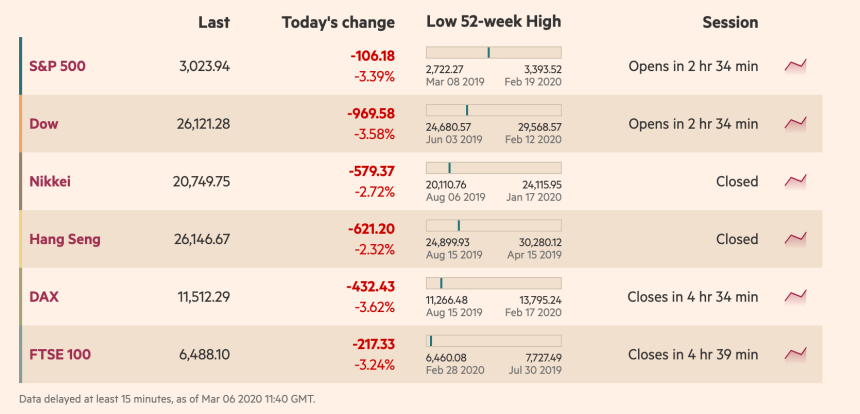Click the S&P 500 52-week range bar
The image size is (860, 414).
[x=493, y=52]
